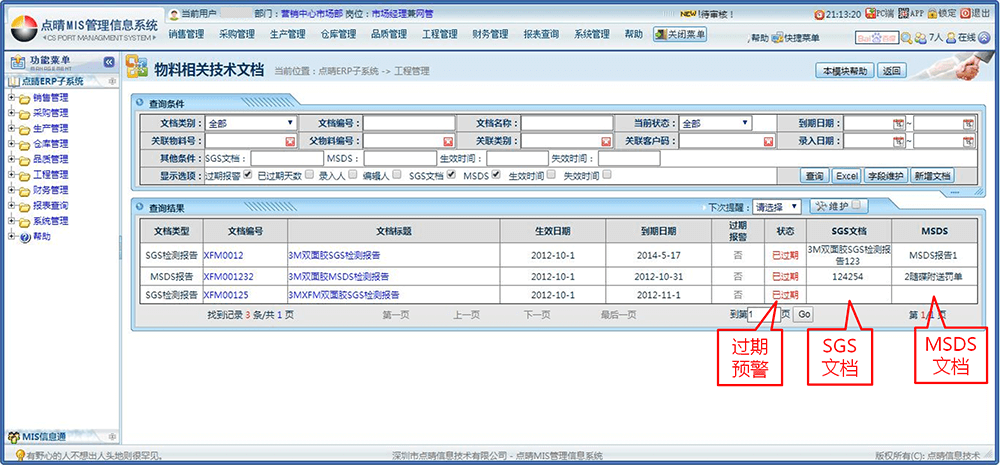Toggle the SGS文档 display checkbox
The width and height of the screenshot is (1000, 465).
pos(453,175)
